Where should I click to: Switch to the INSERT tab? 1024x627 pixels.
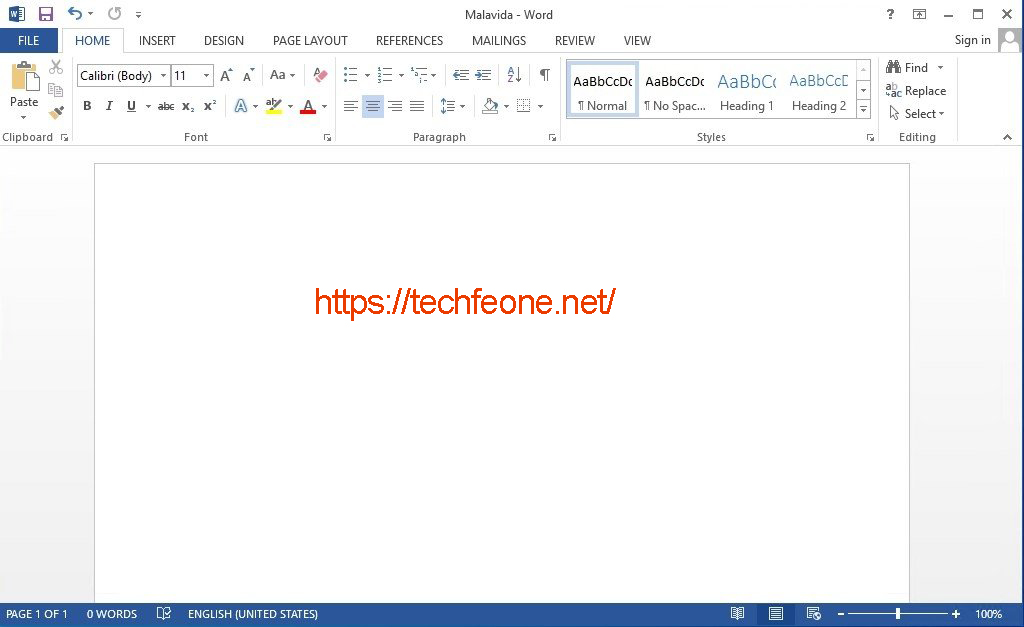tap(157, 40)
